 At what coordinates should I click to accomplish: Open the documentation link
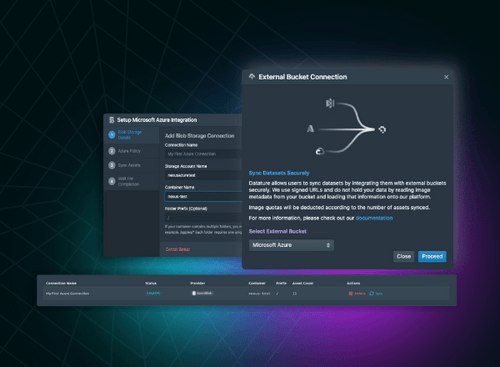[x=374, y=218]
